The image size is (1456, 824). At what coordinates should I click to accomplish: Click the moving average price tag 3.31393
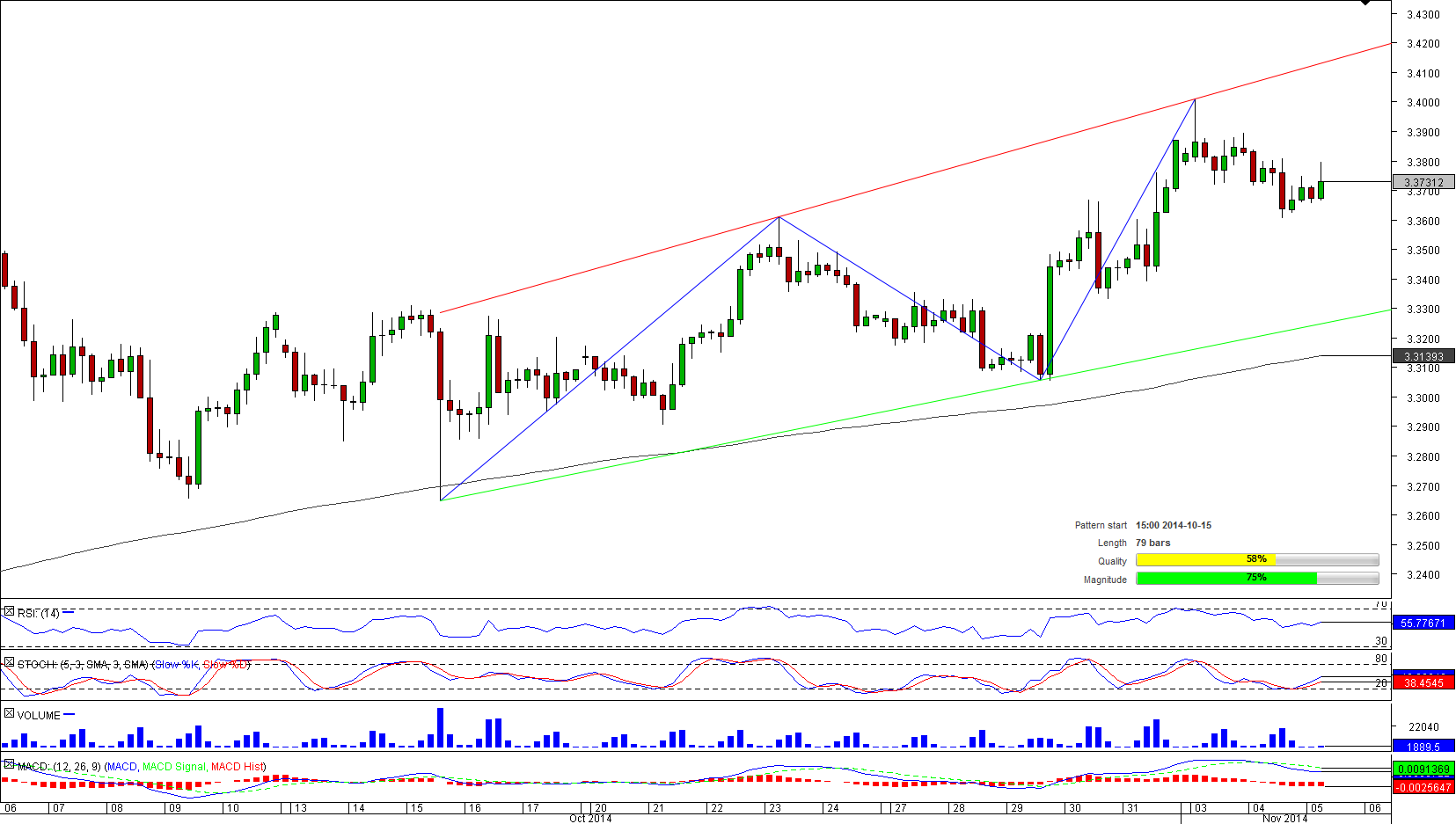[1423, 356]
